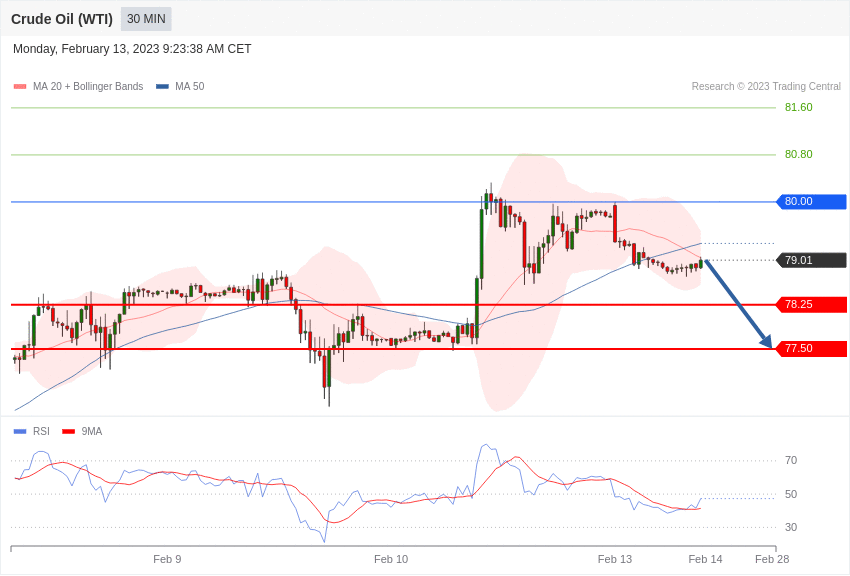Screen dimensions: 850x576
Task: Click the blue 80.00 pivot price tag
Action: [812, 202]
